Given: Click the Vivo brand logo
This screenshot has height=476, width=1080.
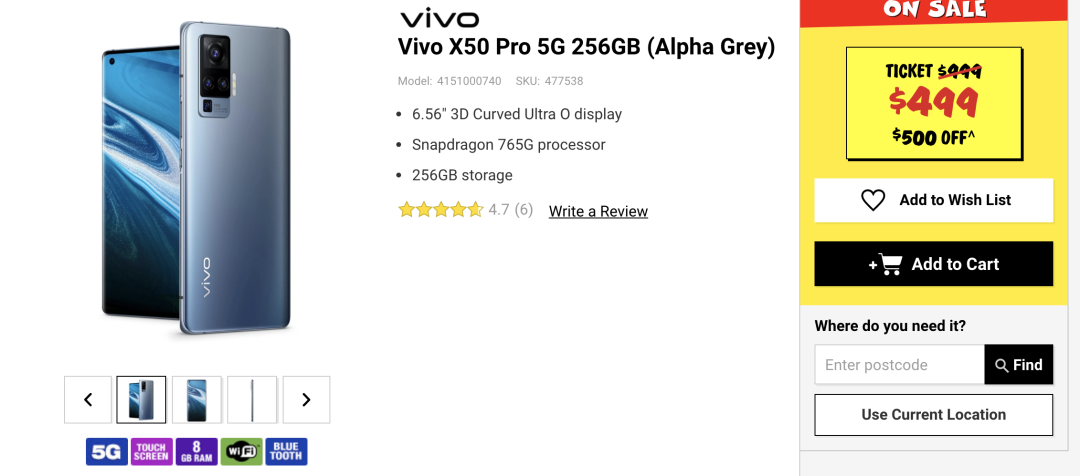Looking at the screenshot, I should tap(439, 19).
